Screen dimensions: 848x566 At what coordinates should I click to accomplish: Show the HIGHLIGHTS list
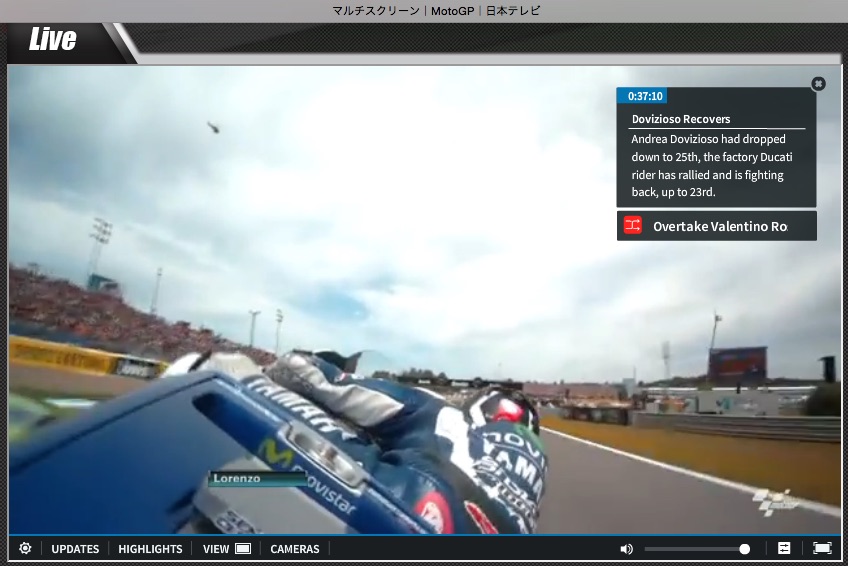(150, 549)
